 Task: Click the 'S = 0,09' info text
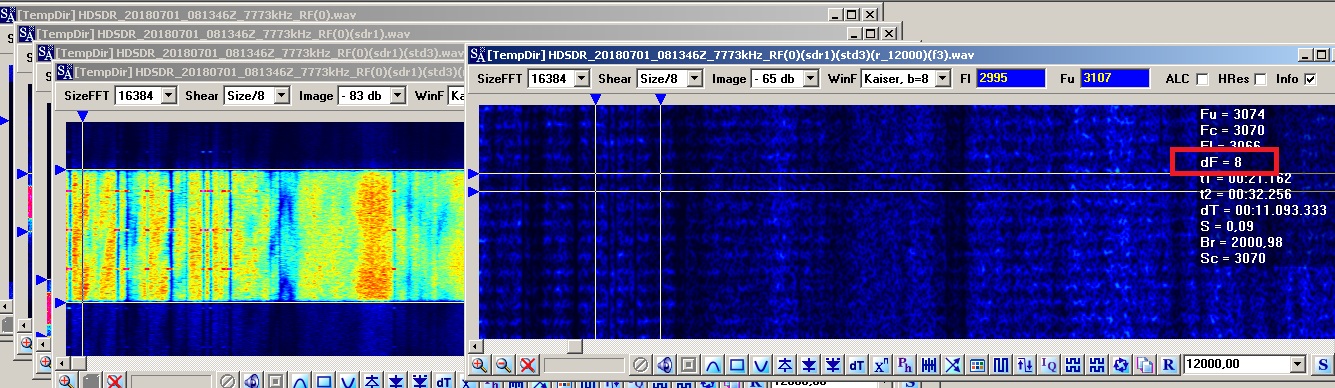1228,227
